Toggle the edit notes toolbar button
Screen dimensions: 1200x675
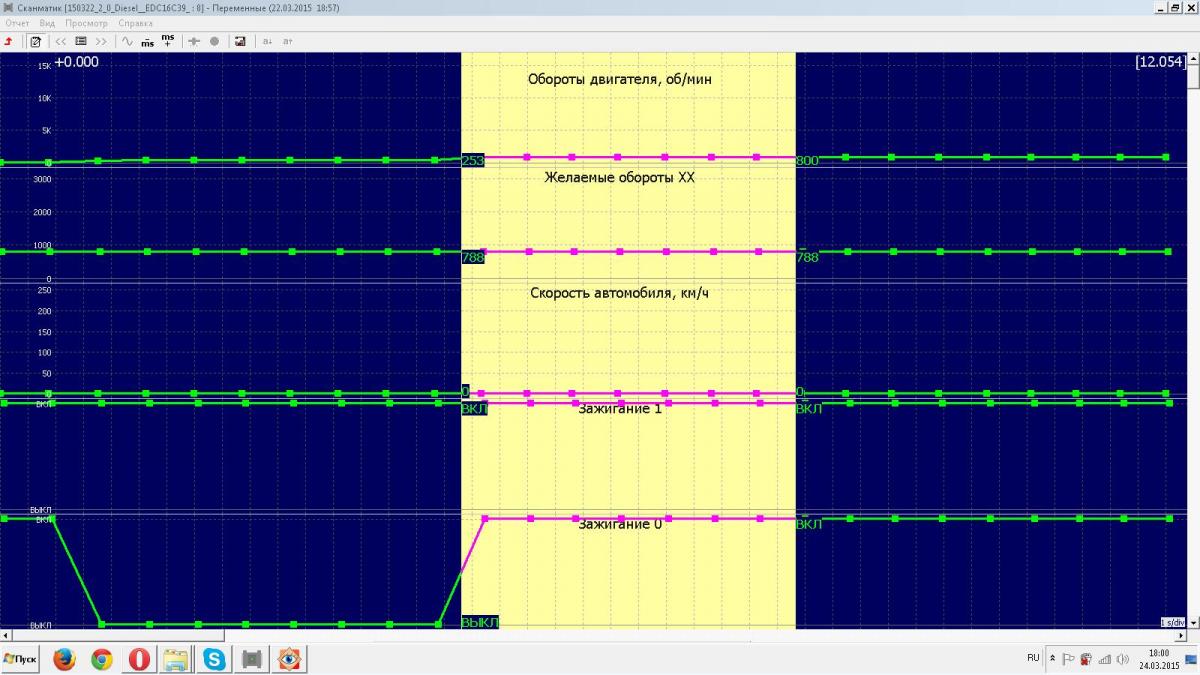(x=35, y=41)
